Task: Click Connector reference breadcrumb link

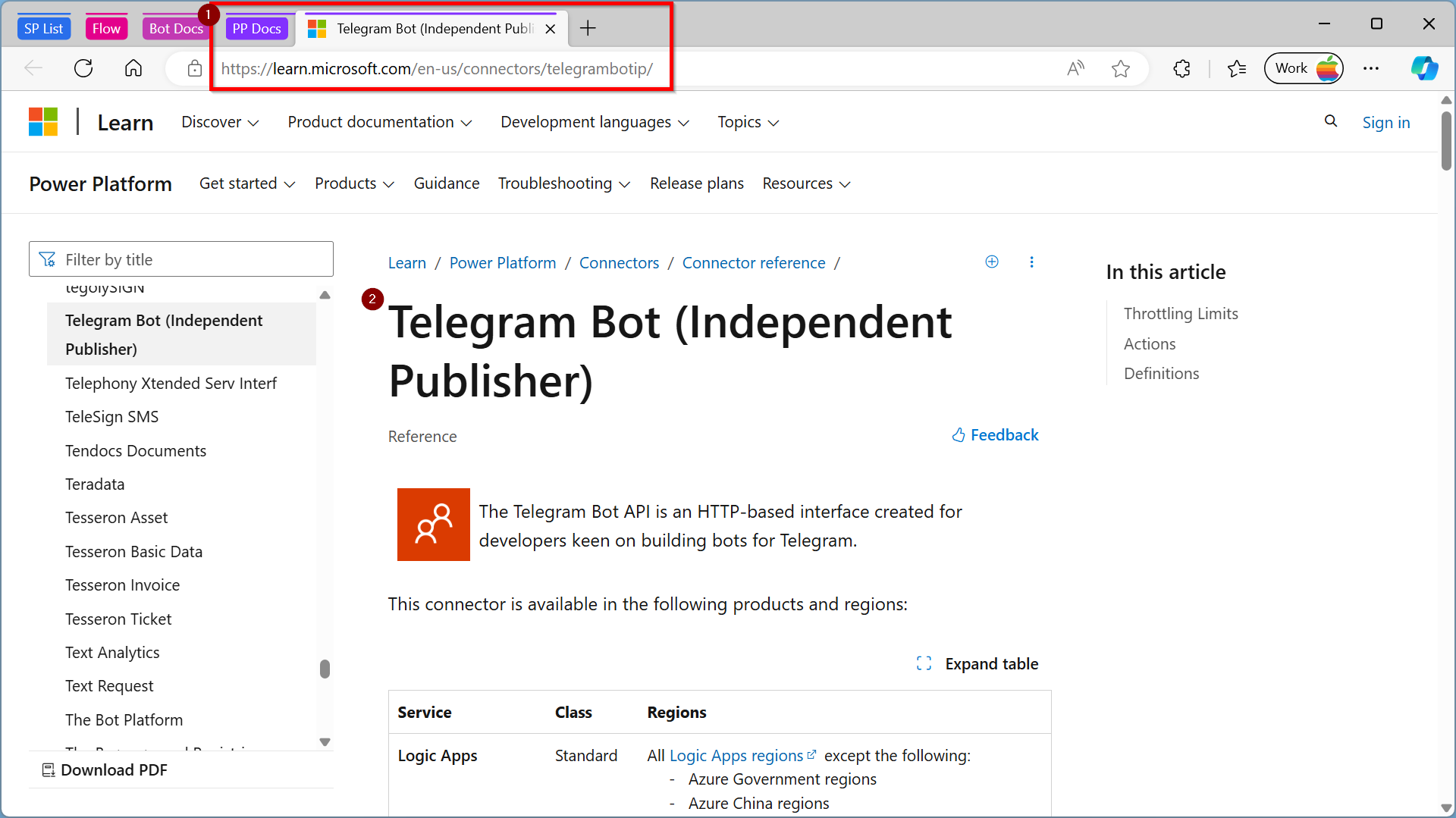Action: pyautogui.click(x=754, y=263)
